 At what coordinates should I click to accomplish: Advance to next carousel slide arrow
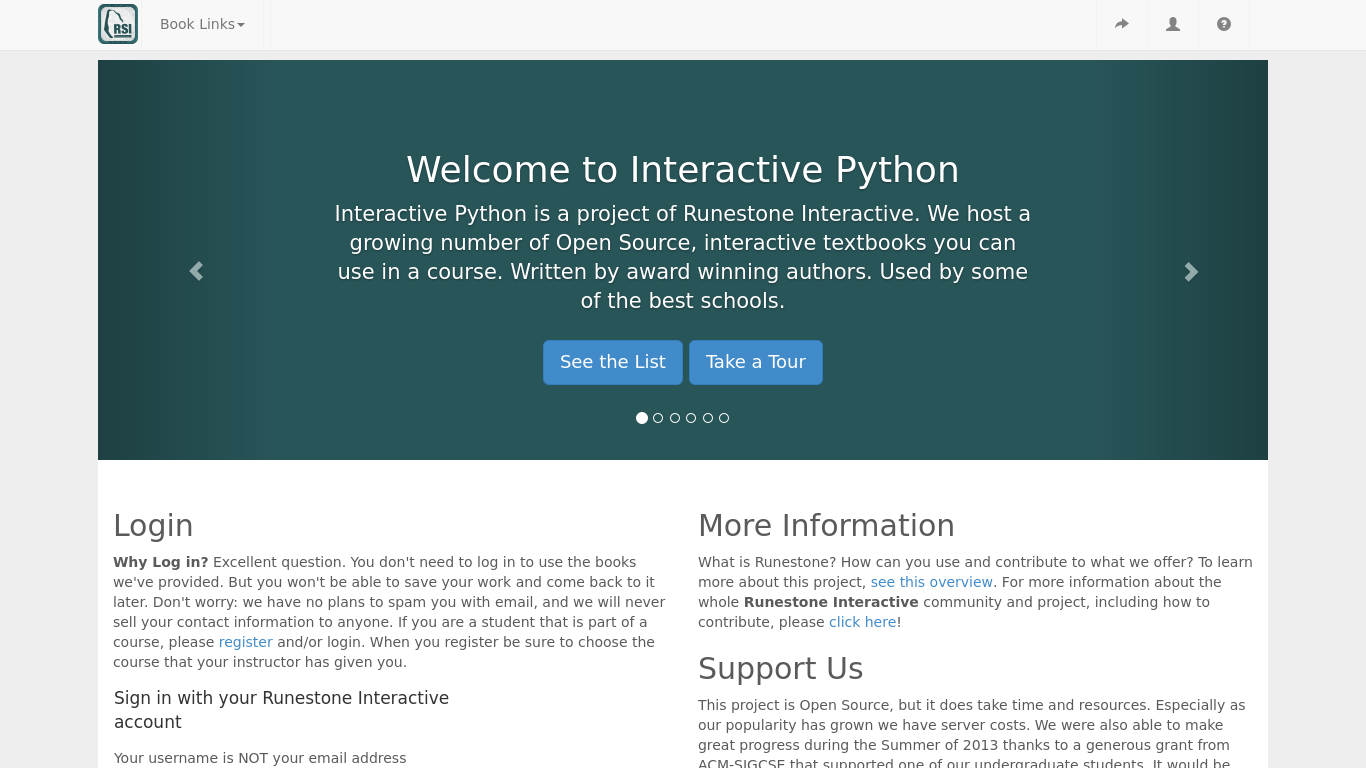pyautogui.click(x=1191, y=271)
